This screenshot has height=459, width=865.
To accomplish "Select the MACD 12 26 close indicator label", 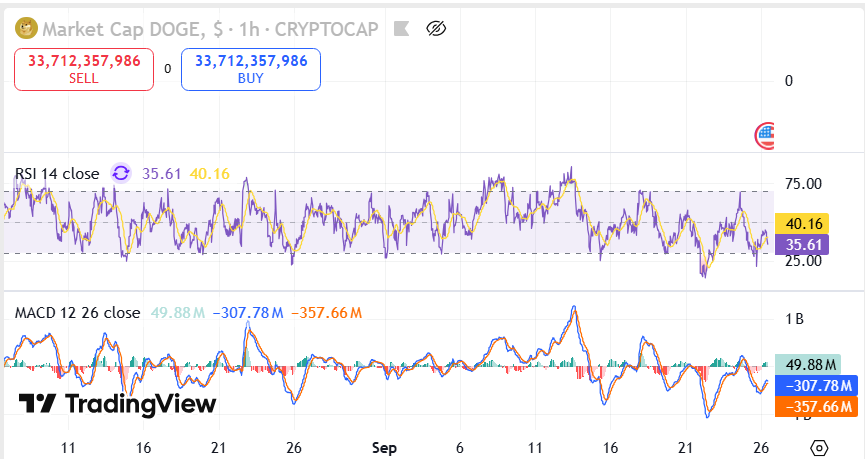I will 77,313.
